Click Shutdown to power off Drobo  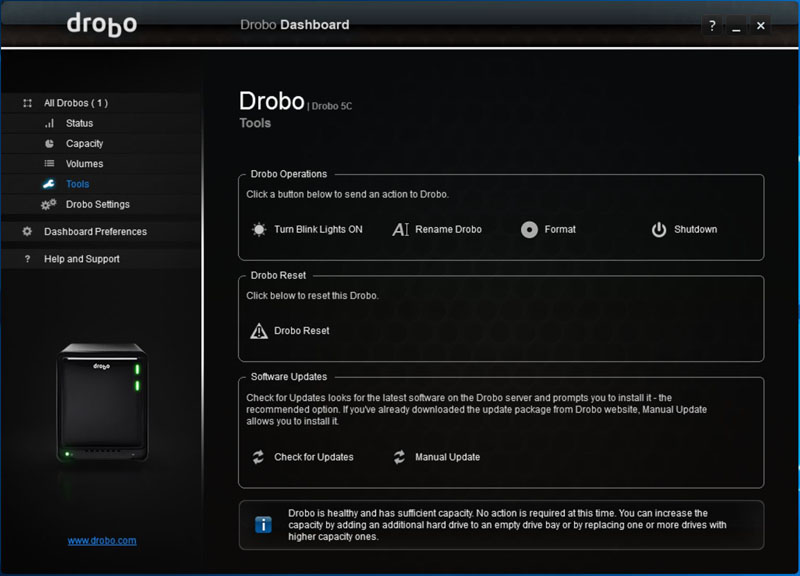pyautogui.click(x=695, y=230)
